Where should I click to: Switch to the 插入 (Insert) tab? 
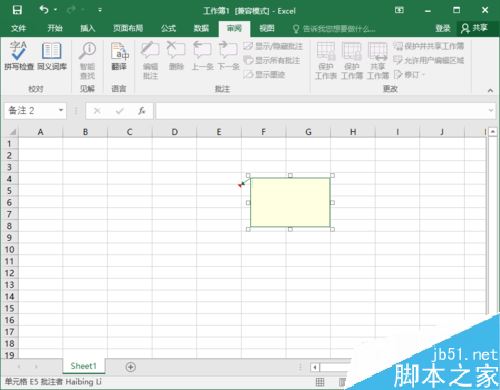tap(88, 28)
